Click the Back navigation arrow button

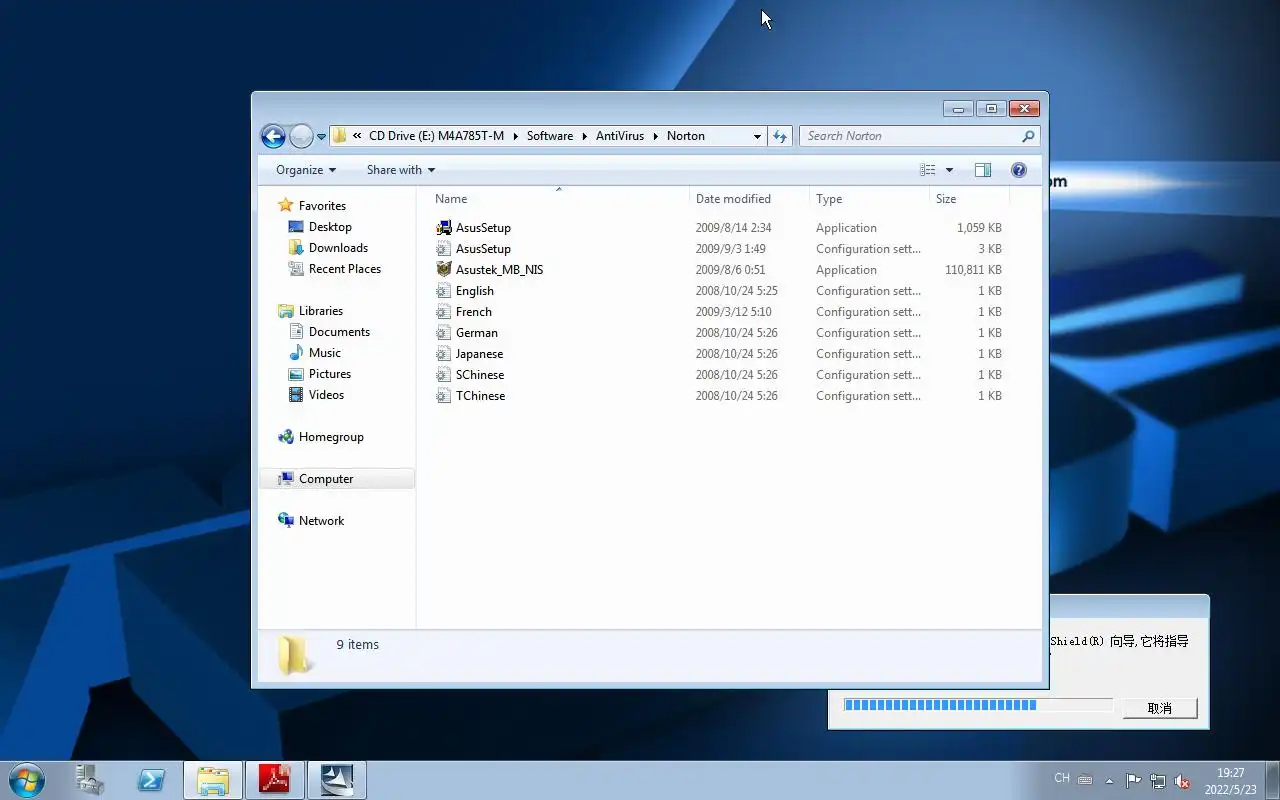point(273,136)
